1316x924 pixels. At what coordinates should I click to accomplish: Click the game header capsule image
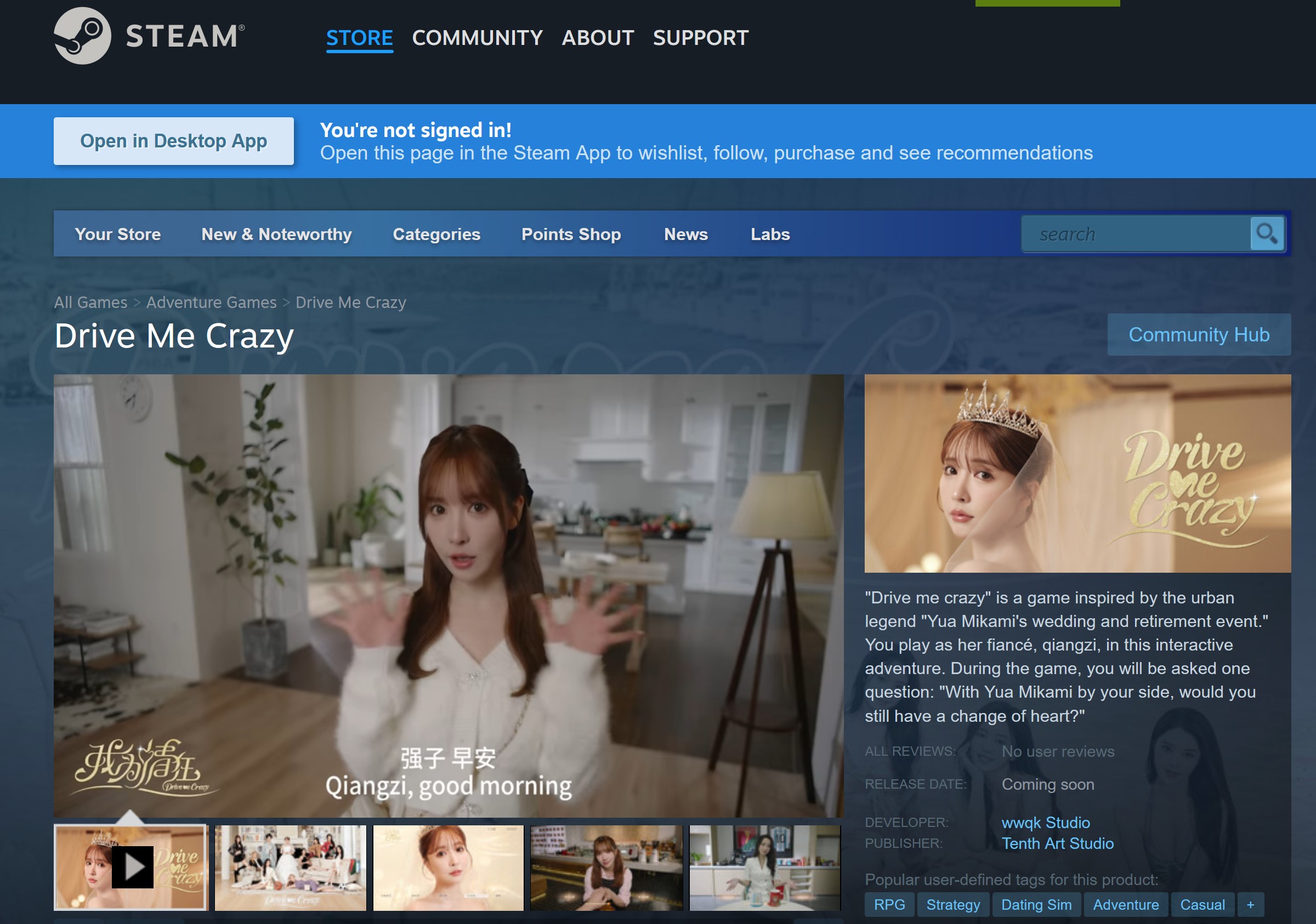coord(1077,473)
